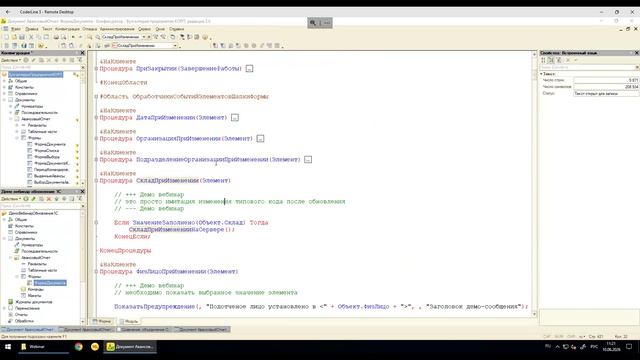Select Команды in Демо вебинар tree
The height and width of the screenshot is (360, 640).
pyautogui.click(x=36, y=289)
